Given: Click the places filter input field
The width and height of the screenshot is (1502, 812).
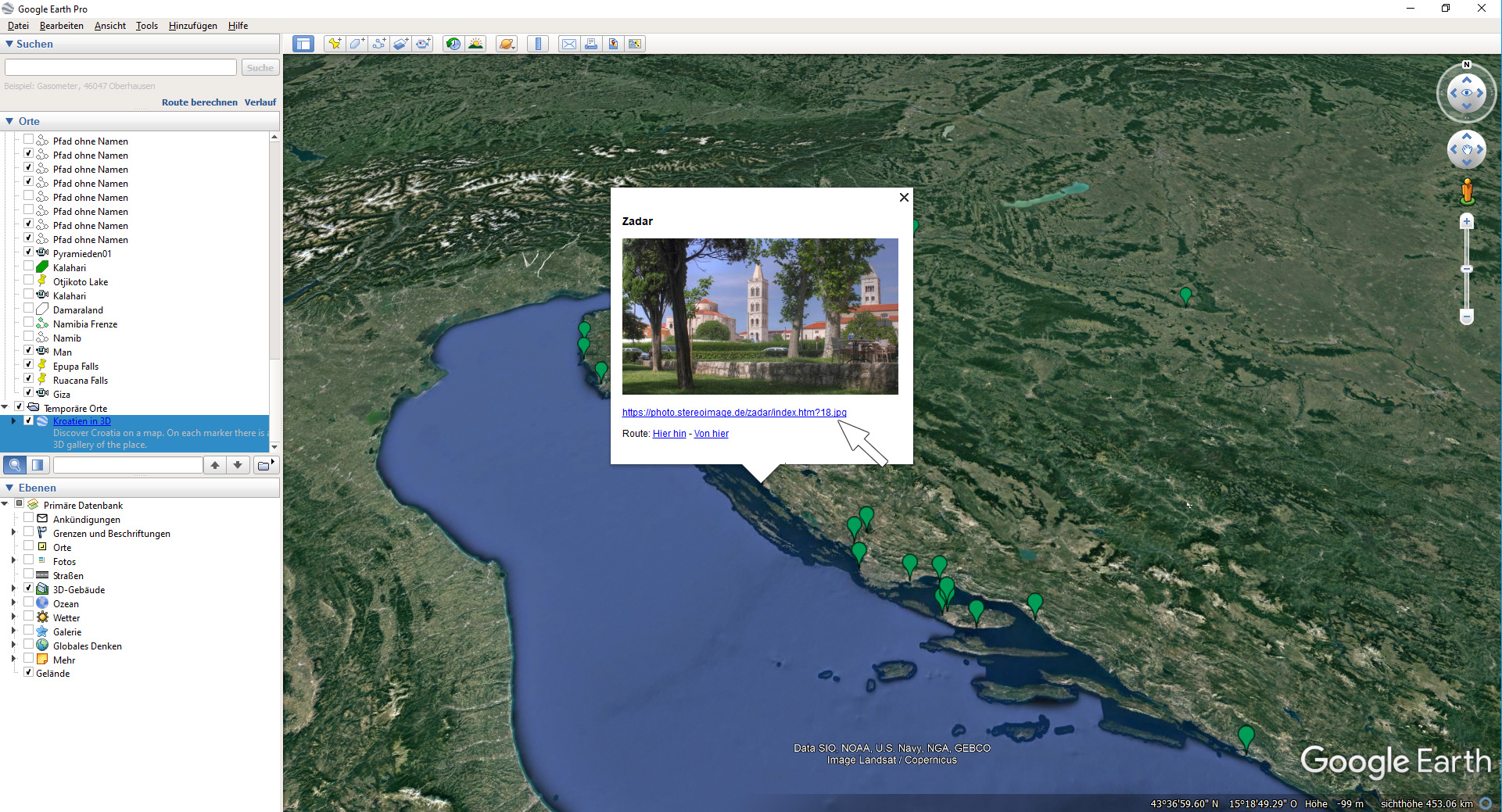Looking at the screenshot, I should [x=128, y=465].
